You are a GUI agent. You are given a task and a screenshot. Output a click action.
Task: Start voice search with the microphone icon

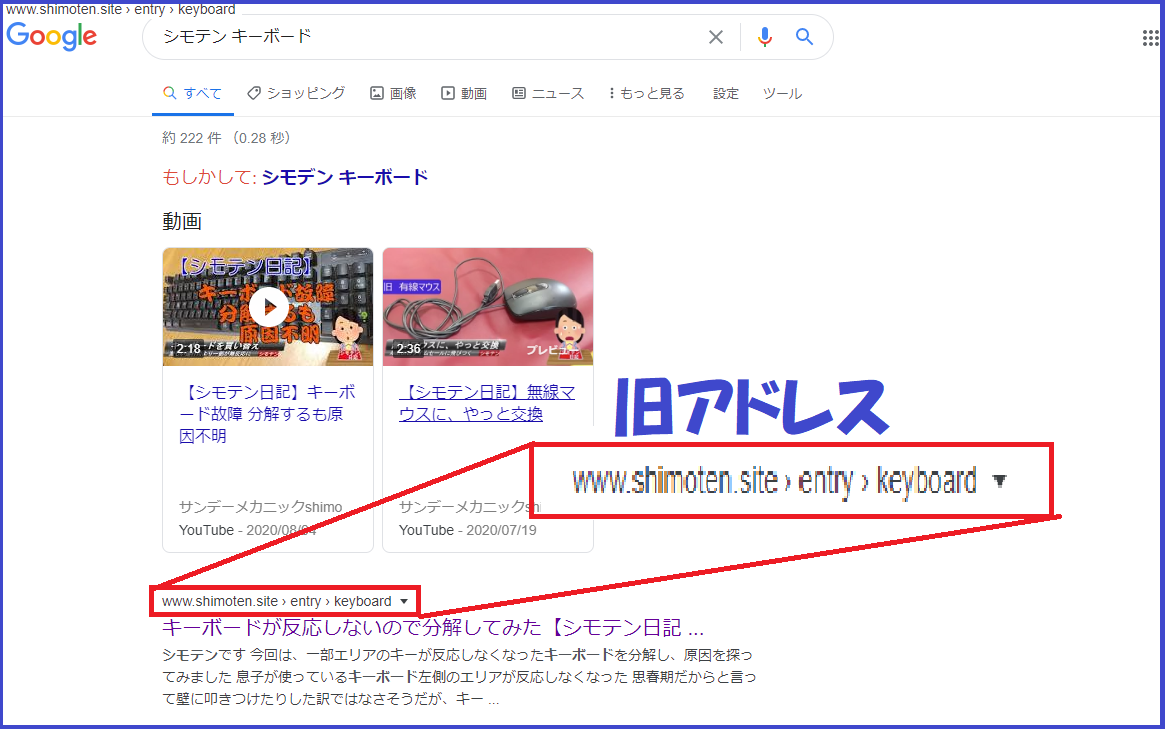765,36
